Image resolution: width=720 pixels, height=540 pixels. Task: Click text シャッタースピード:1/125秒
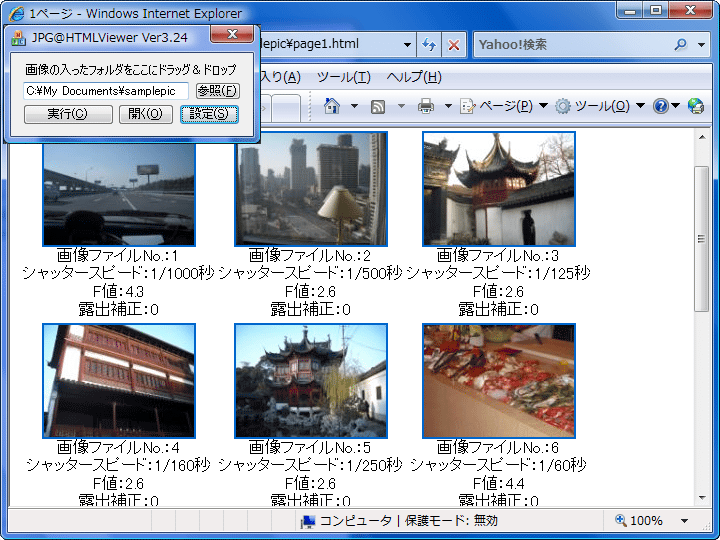point(498,273)
